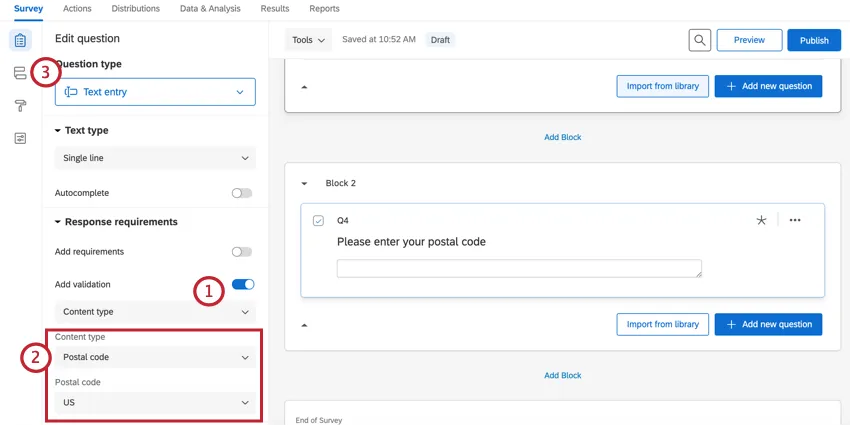
Task: Toggle the Autocomplete switch
Action: (x=242, y=193)
